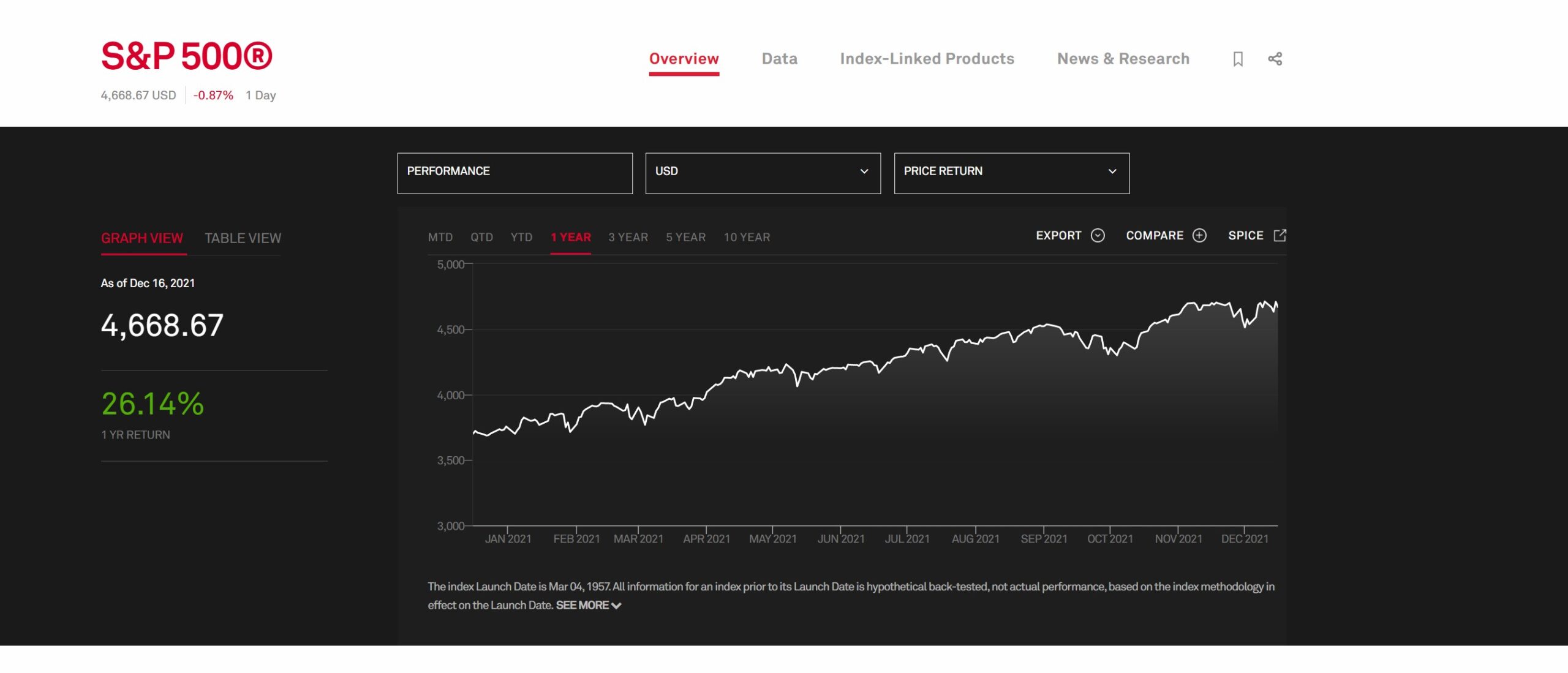1568x673 pixels.
Task: Select the 5 YEAR time range
Action: click(x=686, y=237)
